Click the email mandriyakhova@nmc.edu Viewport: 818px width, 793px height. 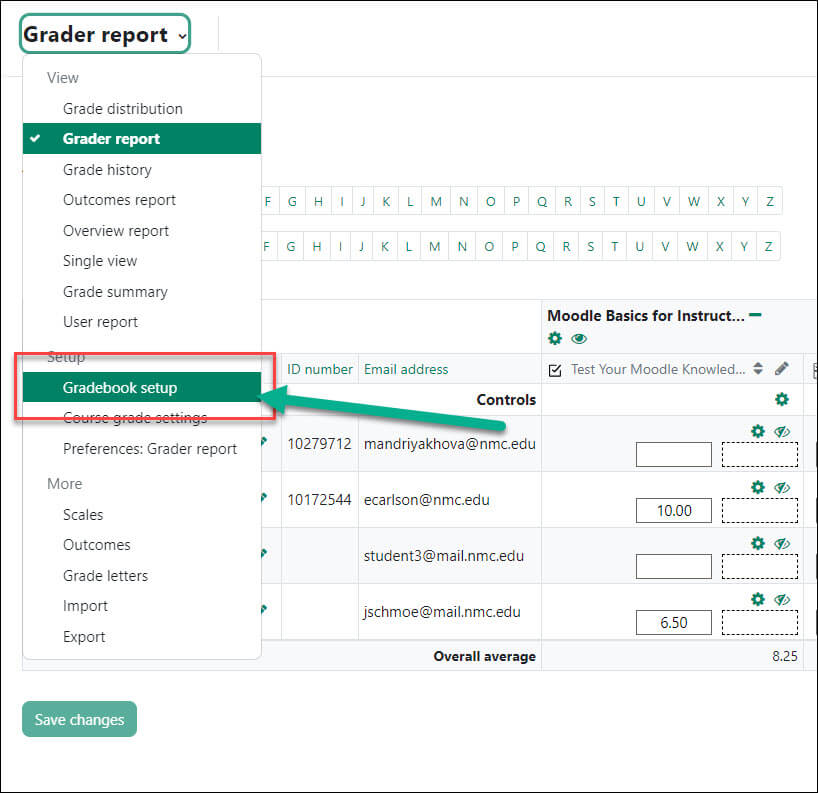tap(450, 444)
